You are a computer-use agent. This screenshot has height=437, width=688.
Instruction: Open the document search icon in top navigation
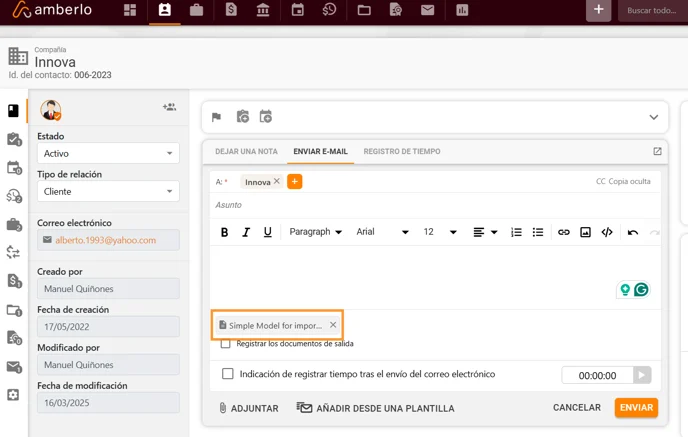396,10
